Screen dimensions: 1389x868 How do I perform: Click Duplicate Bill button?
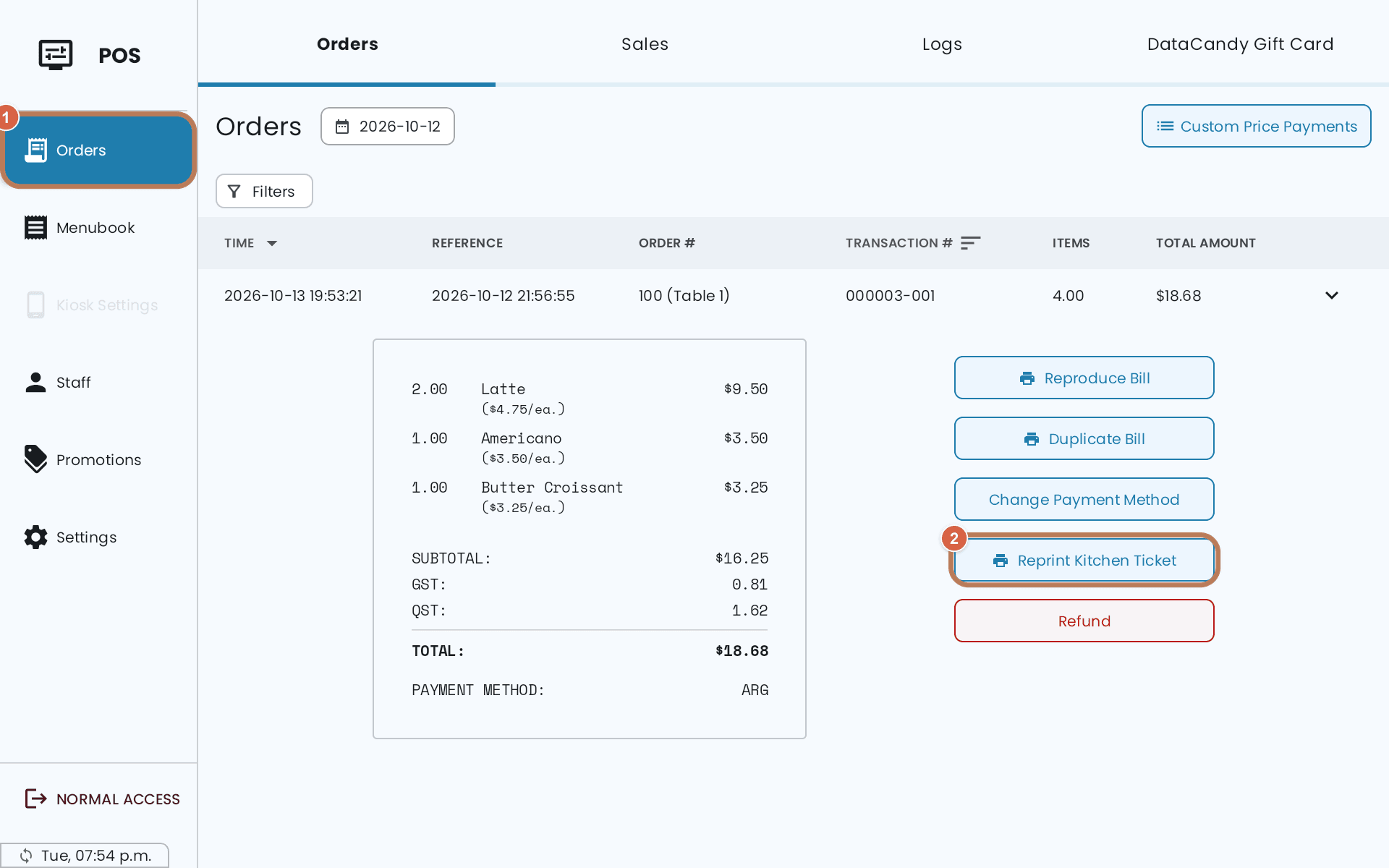click(x=1084, y=438)
